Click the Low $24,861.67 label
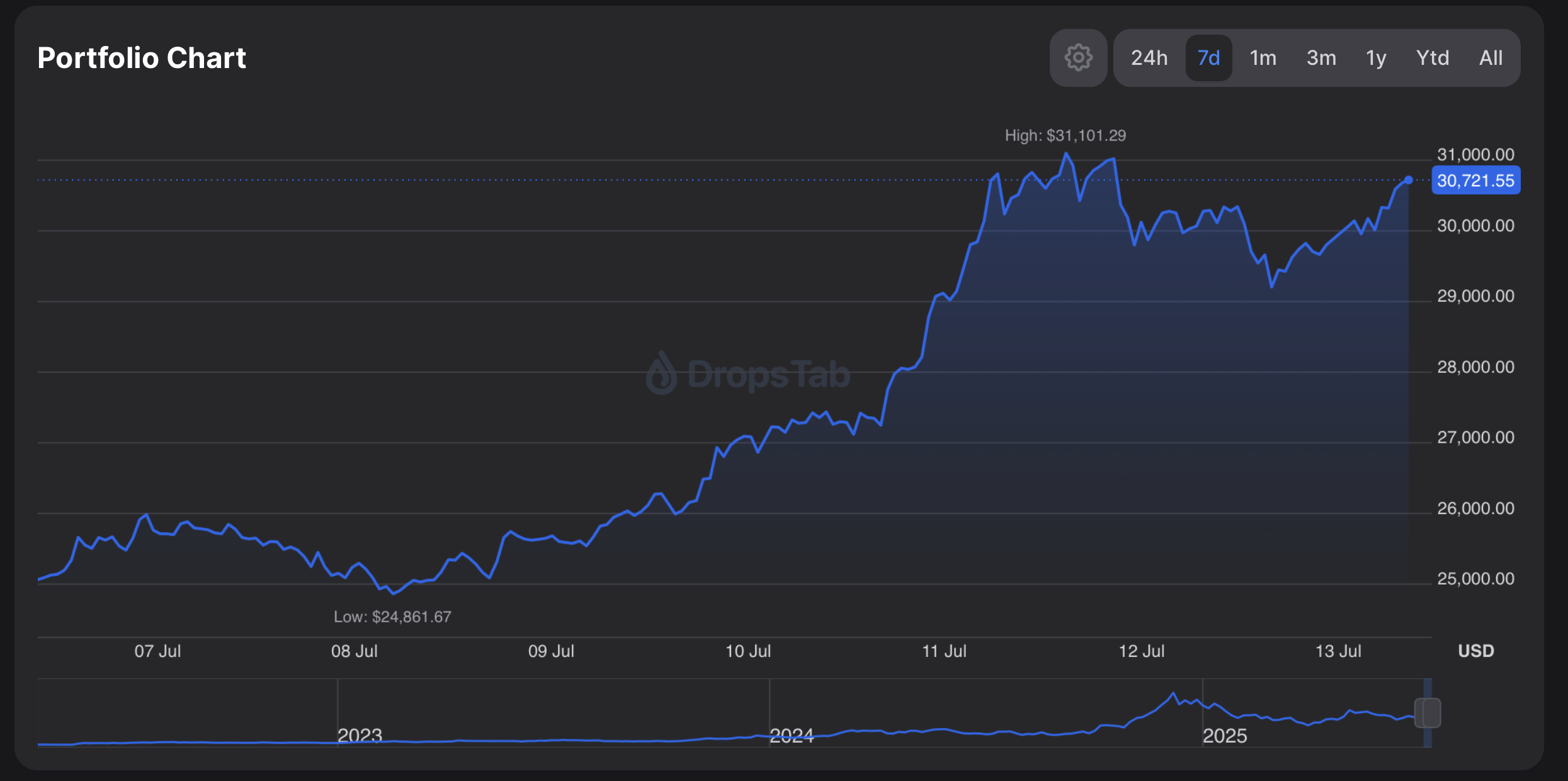This screenshot has height=781, width=1568. (392, 617)
